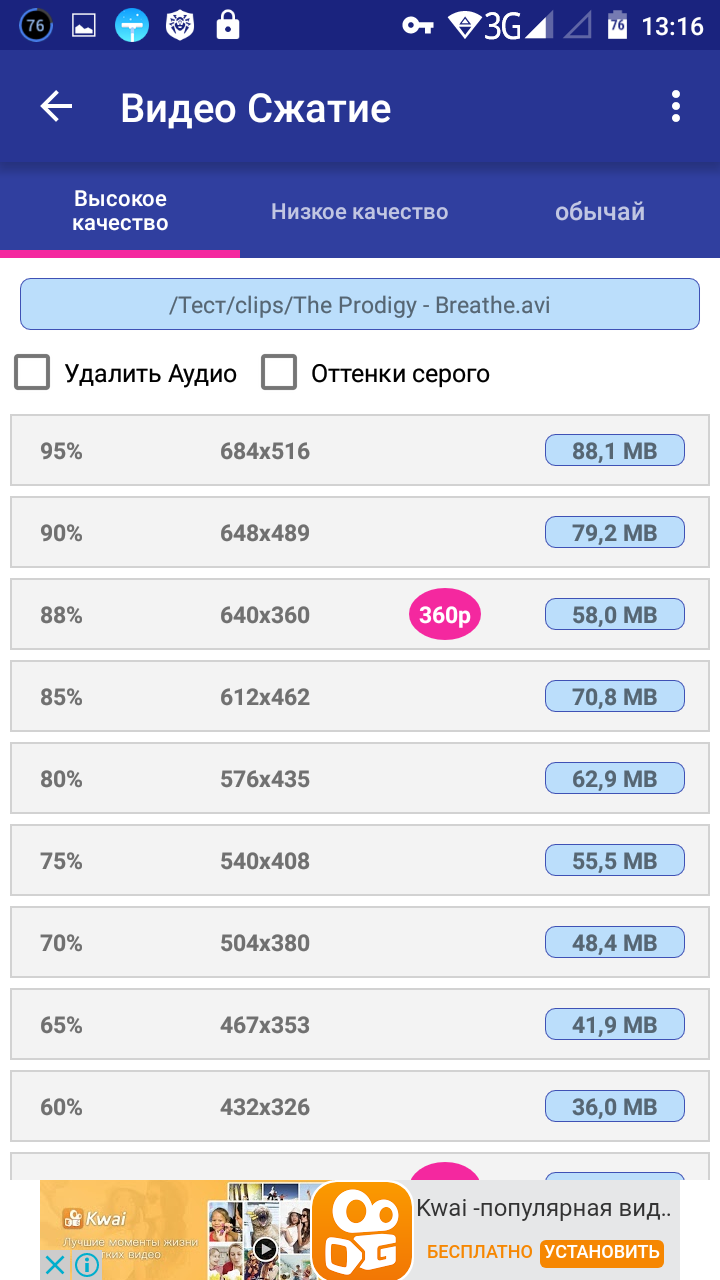The width and height of the screenshot is (720, 1280).
Task: Tap the back arrow icon
Action: (x=57, y=107)
